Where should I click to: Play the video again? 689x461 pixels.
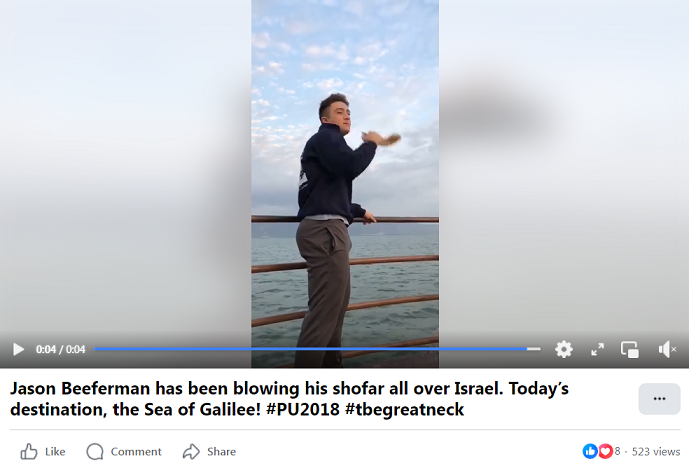tap(18, 349)
